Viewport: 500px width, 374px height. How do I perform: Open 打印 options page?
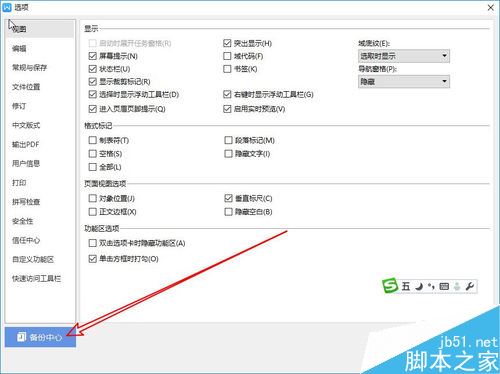(19, 183)
